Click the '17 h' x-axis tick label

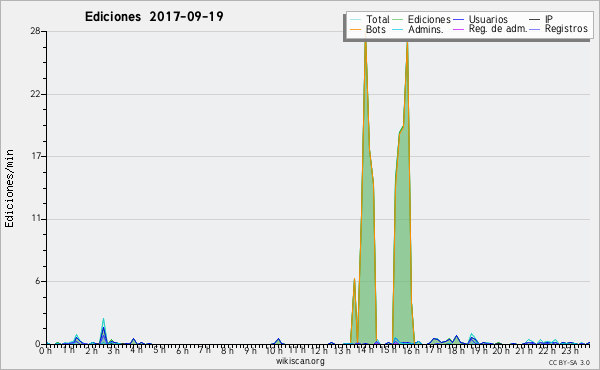[433, 350]
